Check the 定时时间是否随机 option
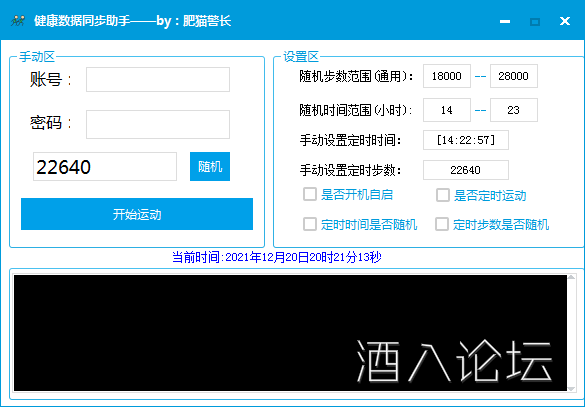585x407 pixels. click(x=310, y=224)
